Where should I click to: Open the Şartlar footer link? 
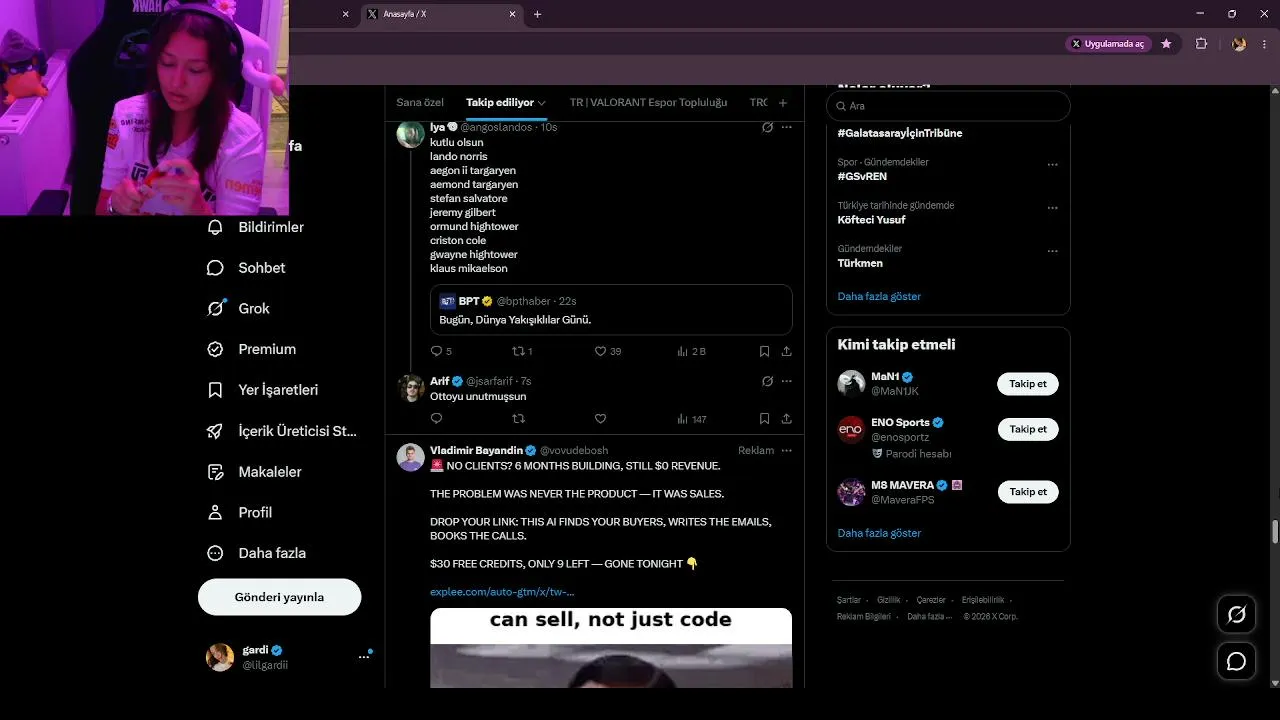(x=849, y=600)
